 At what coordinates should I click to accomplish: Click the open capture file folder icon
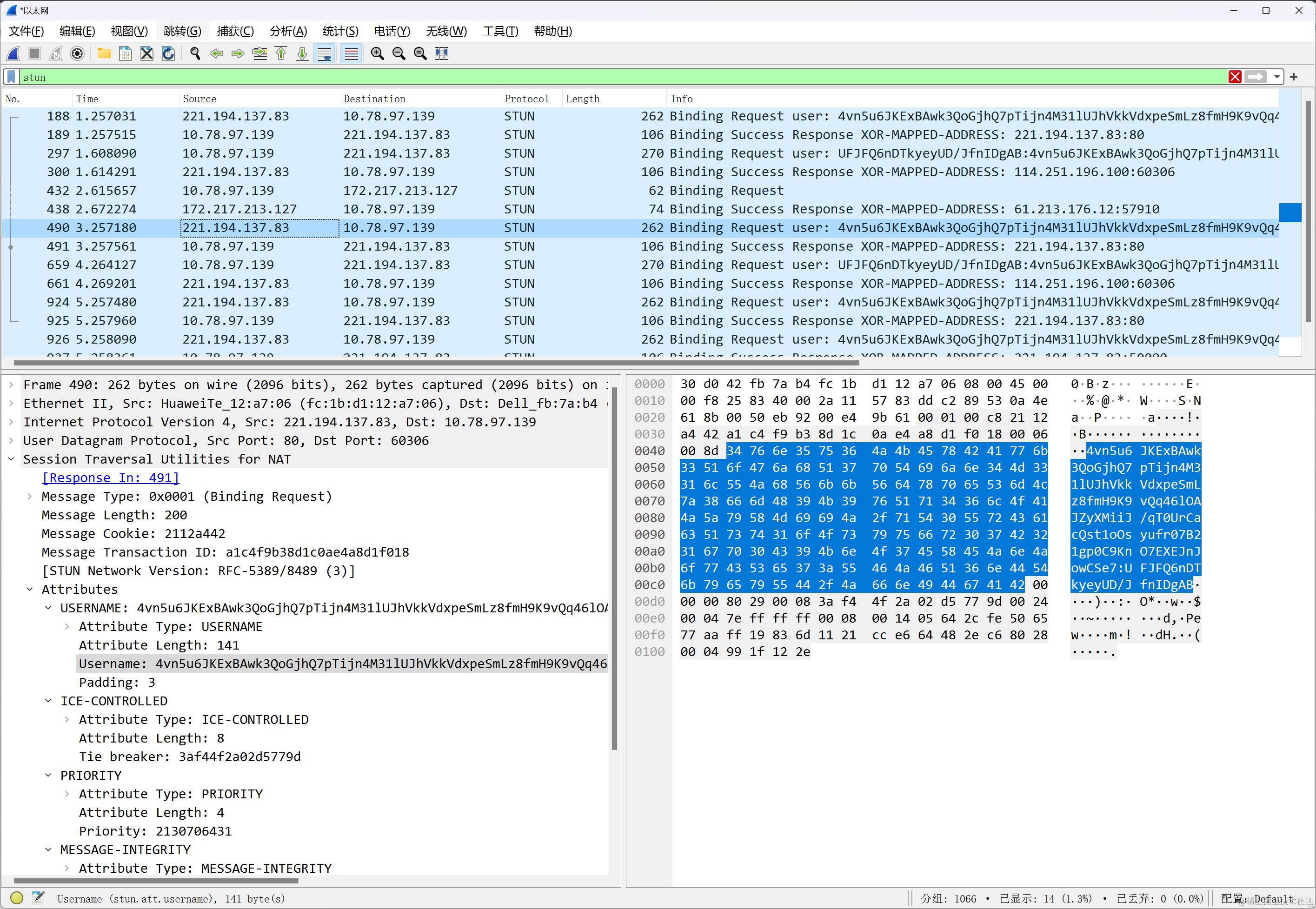click(104, 53)
